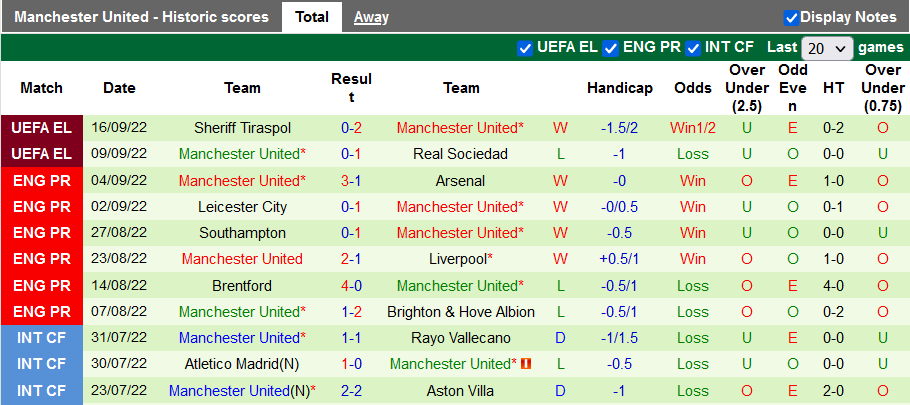Screen dimensions: 910x405
Task: Click the UEFA EL badge for 16/09/22
Action: [41, 128]
